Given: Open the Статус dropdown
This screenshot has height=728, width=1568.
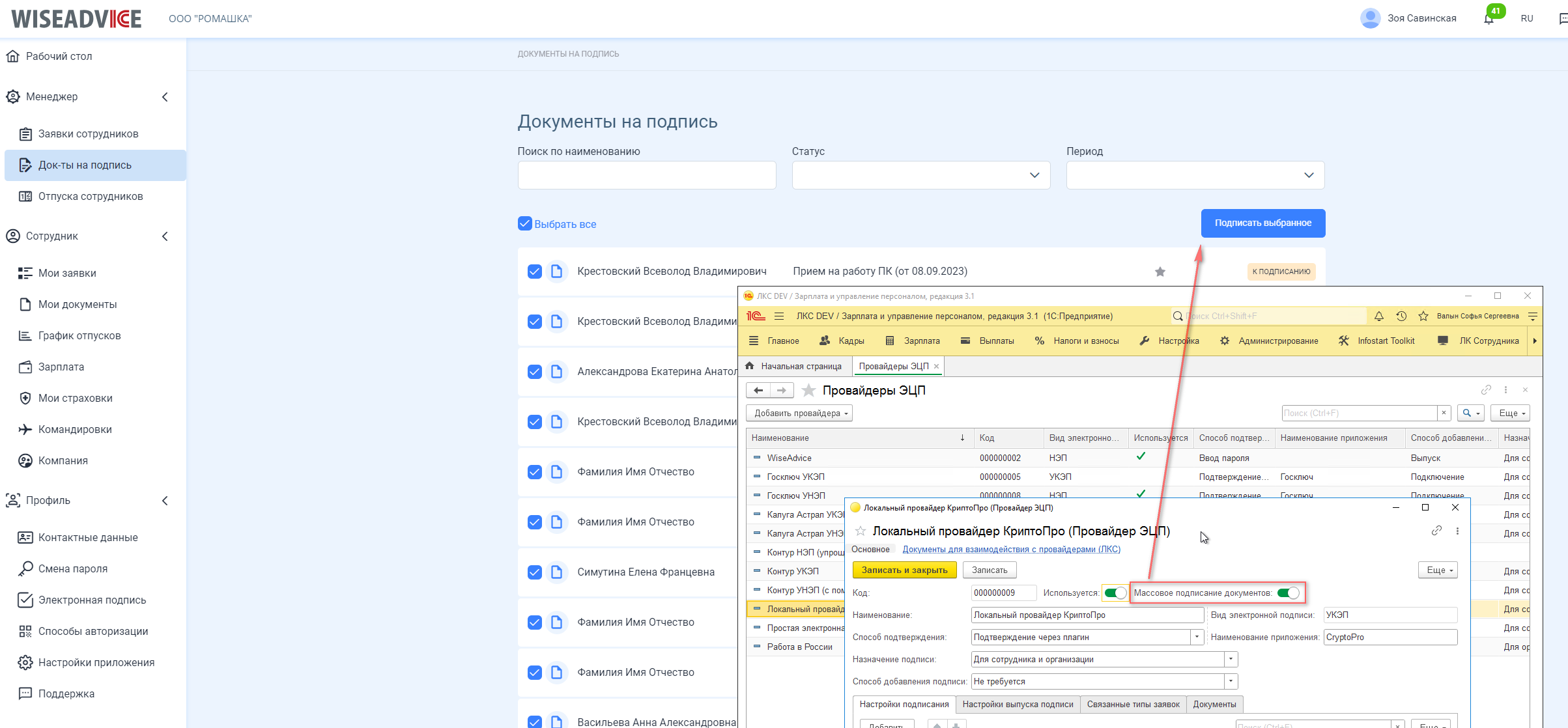Looking at the screenshot, I should [x=920, y=175].
